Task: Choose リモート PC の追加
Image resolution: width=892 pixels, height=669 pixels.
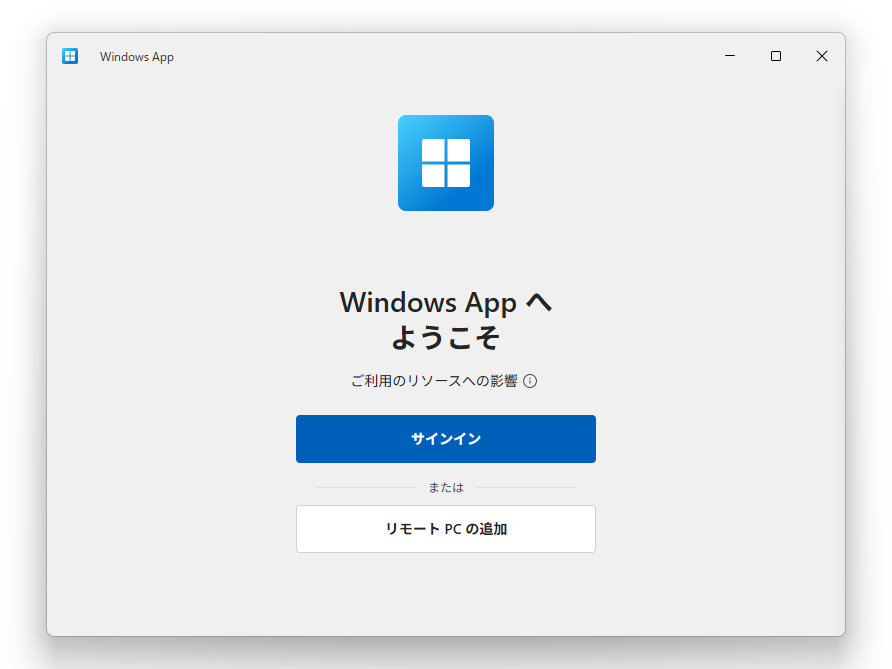Action: tap(445, 529)
